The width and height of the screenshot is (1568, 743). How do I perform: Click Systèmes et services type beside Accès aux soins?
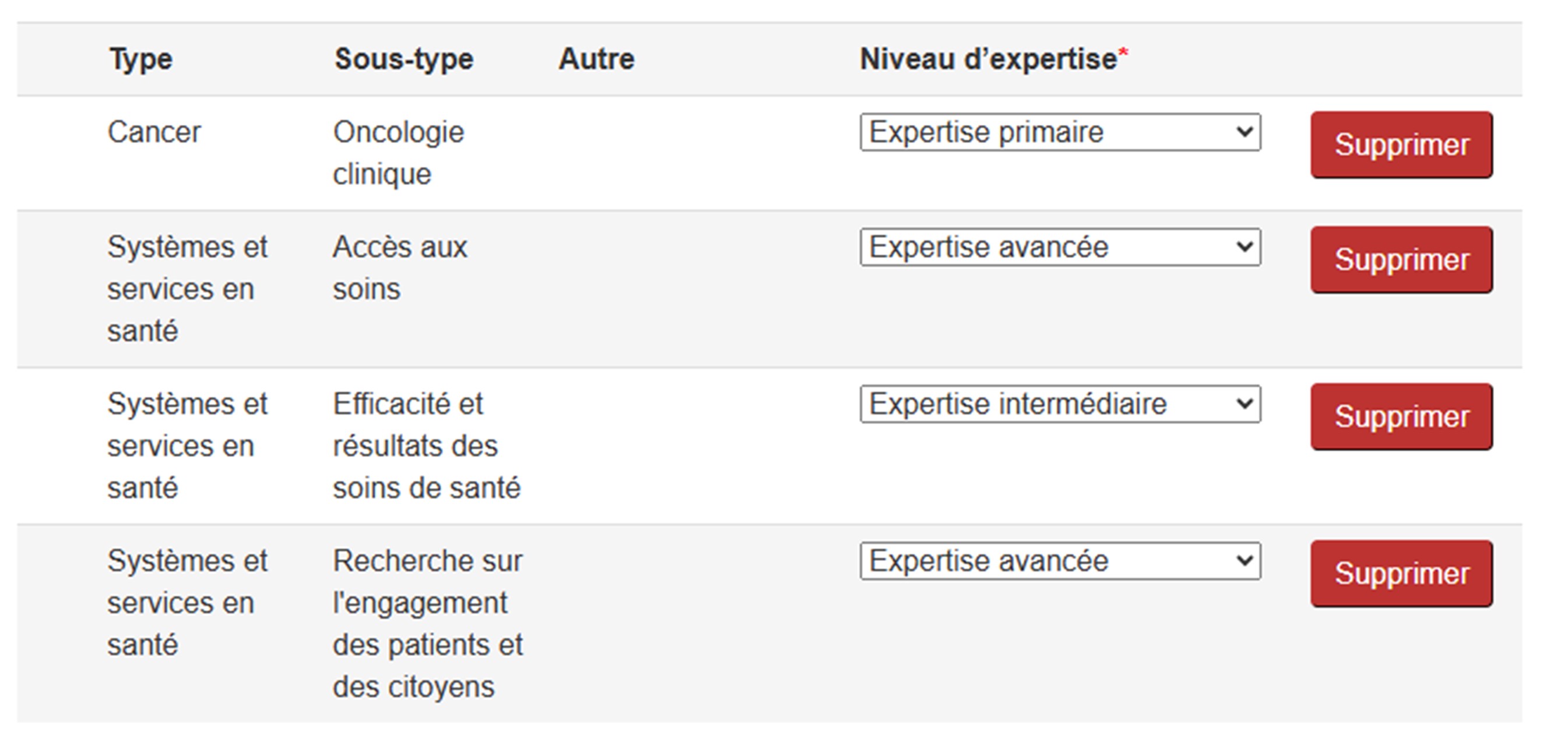pyautogui.click(x=187, y=289)
